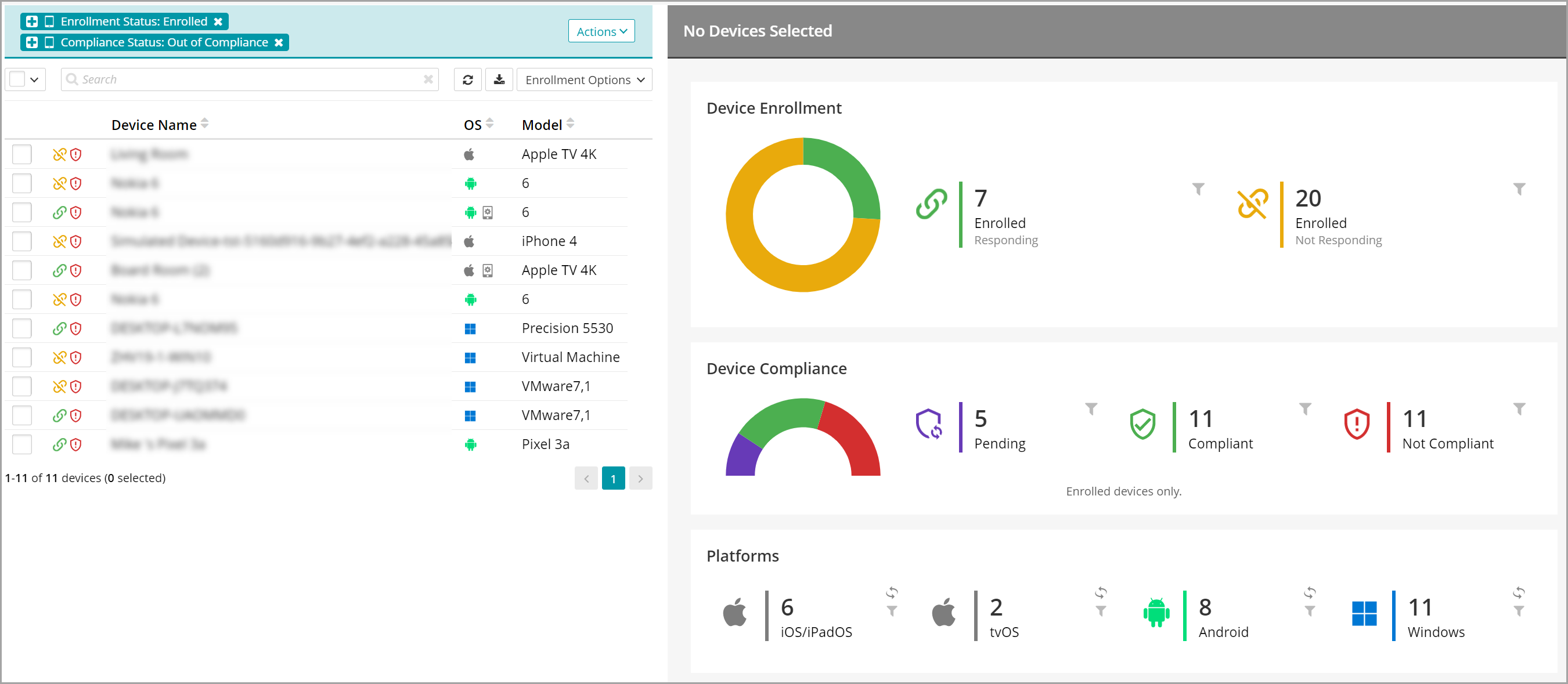The image size is (1568, 684).
Task: Click the download export icon
Action: [x=499, y=79]
